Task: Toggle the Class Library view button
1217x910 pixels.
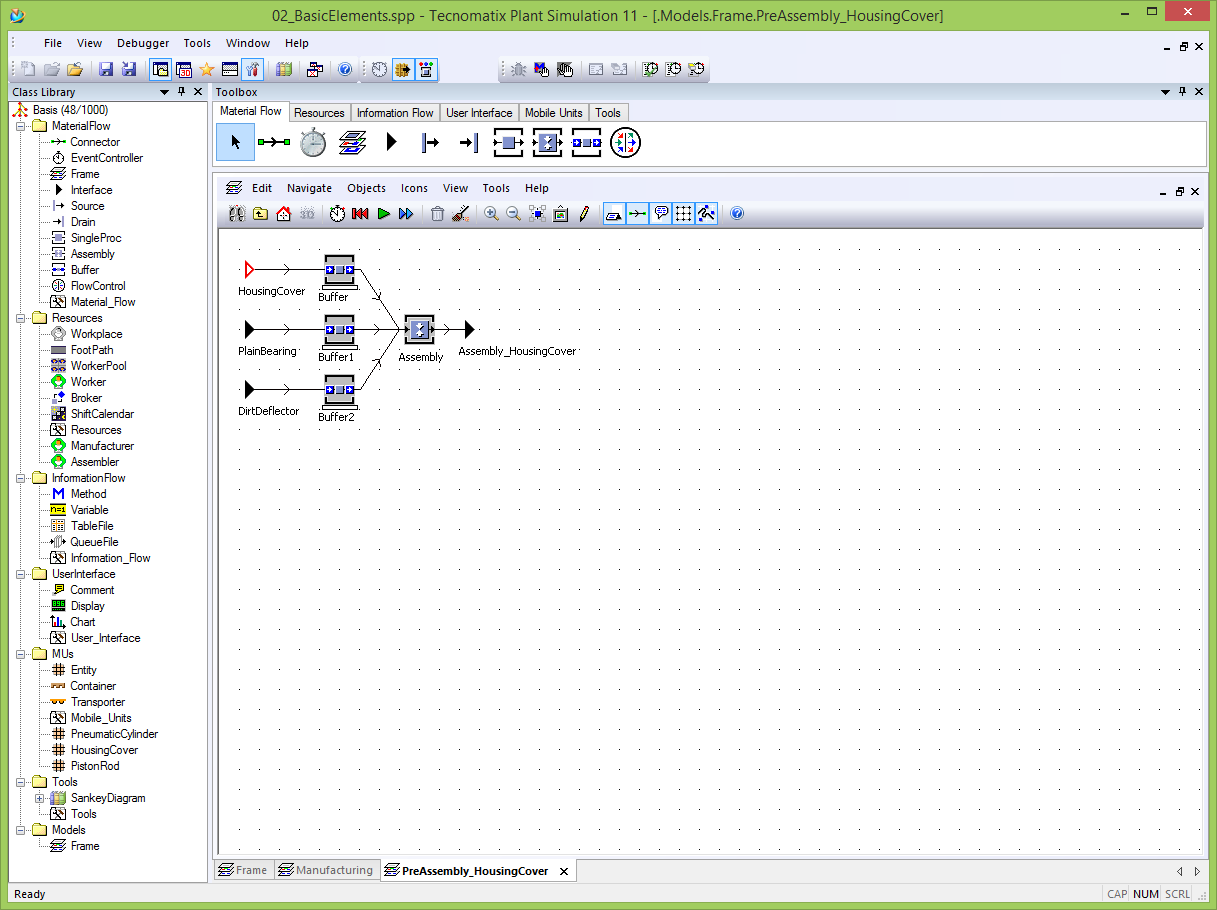Action: [161, 70]
